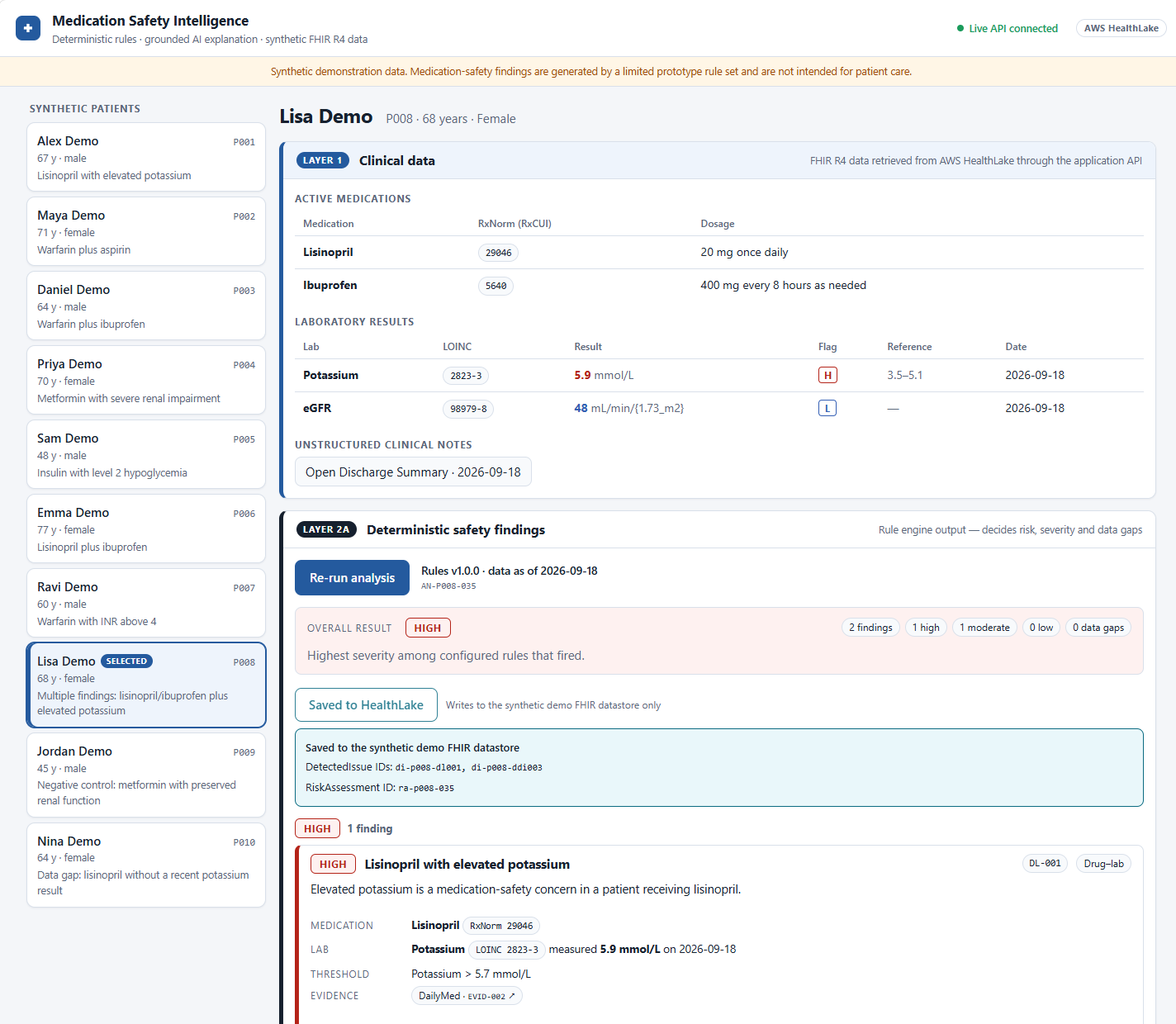Click HIGH badge on Lisinopril potassium finding
The height and width of the screenshot is (1024, 1176).
point(333,864)
